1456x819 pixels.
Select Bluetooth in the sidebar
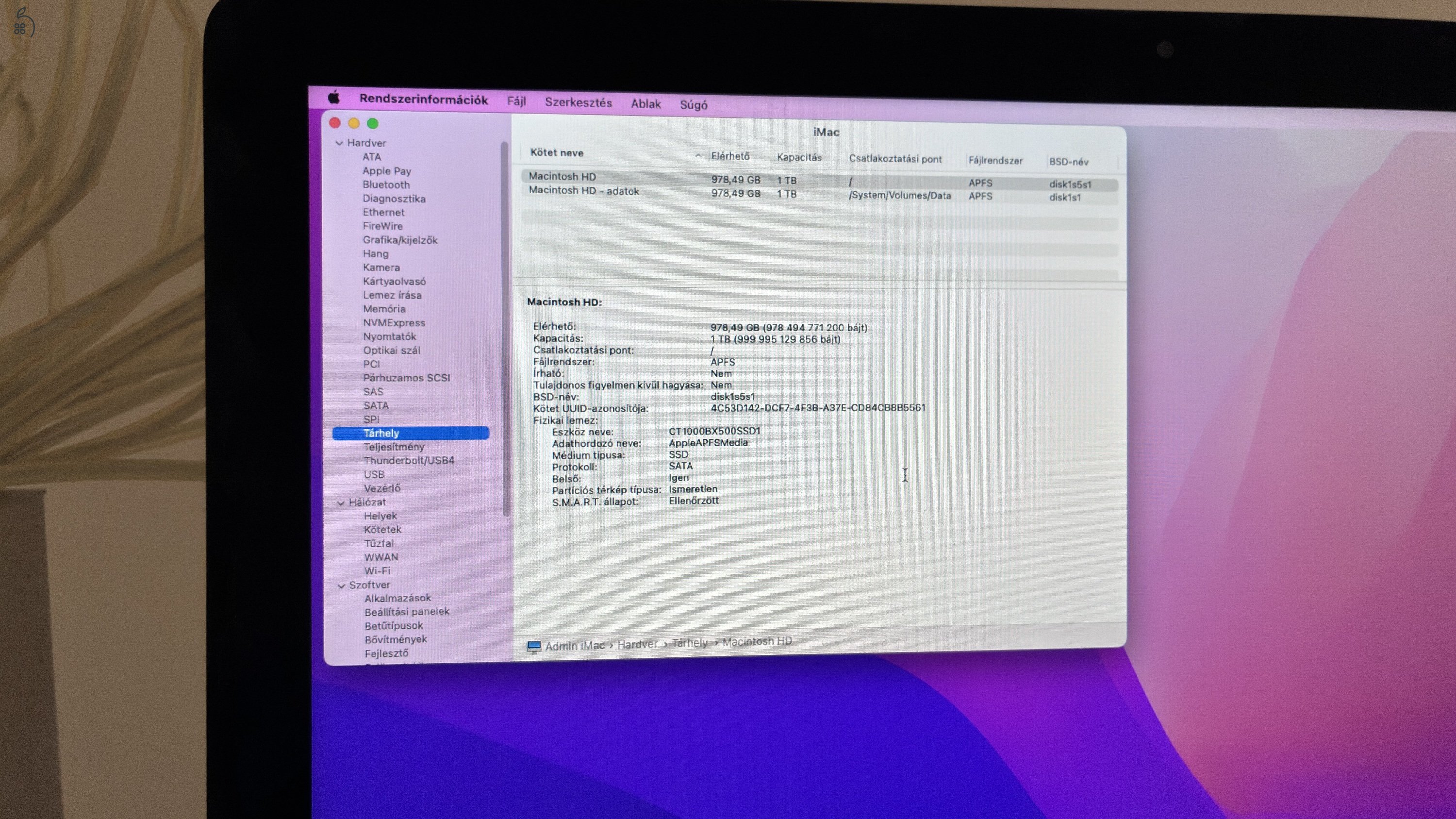pos(386,185)
